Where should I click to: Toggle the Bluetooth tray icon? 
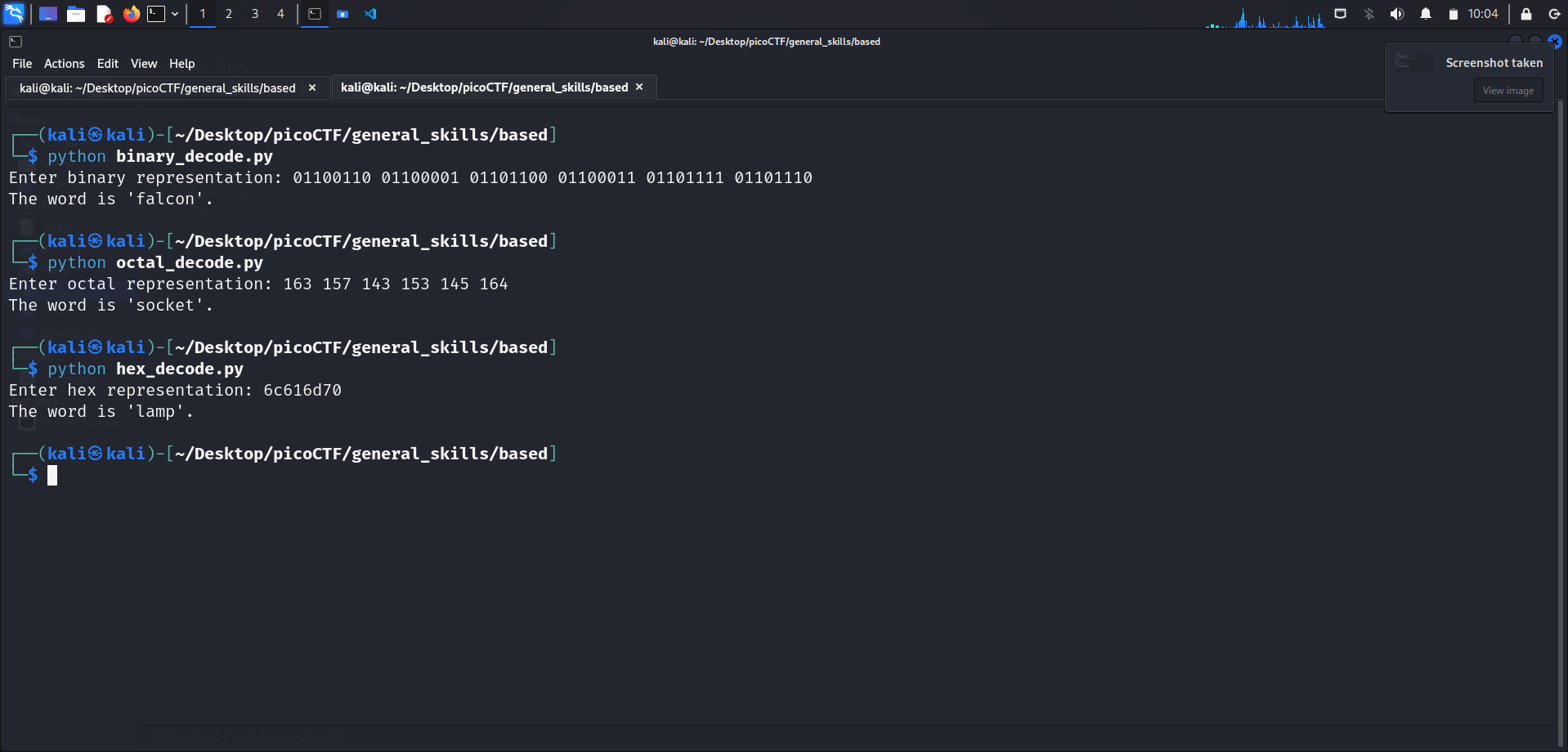[1369, 14]
